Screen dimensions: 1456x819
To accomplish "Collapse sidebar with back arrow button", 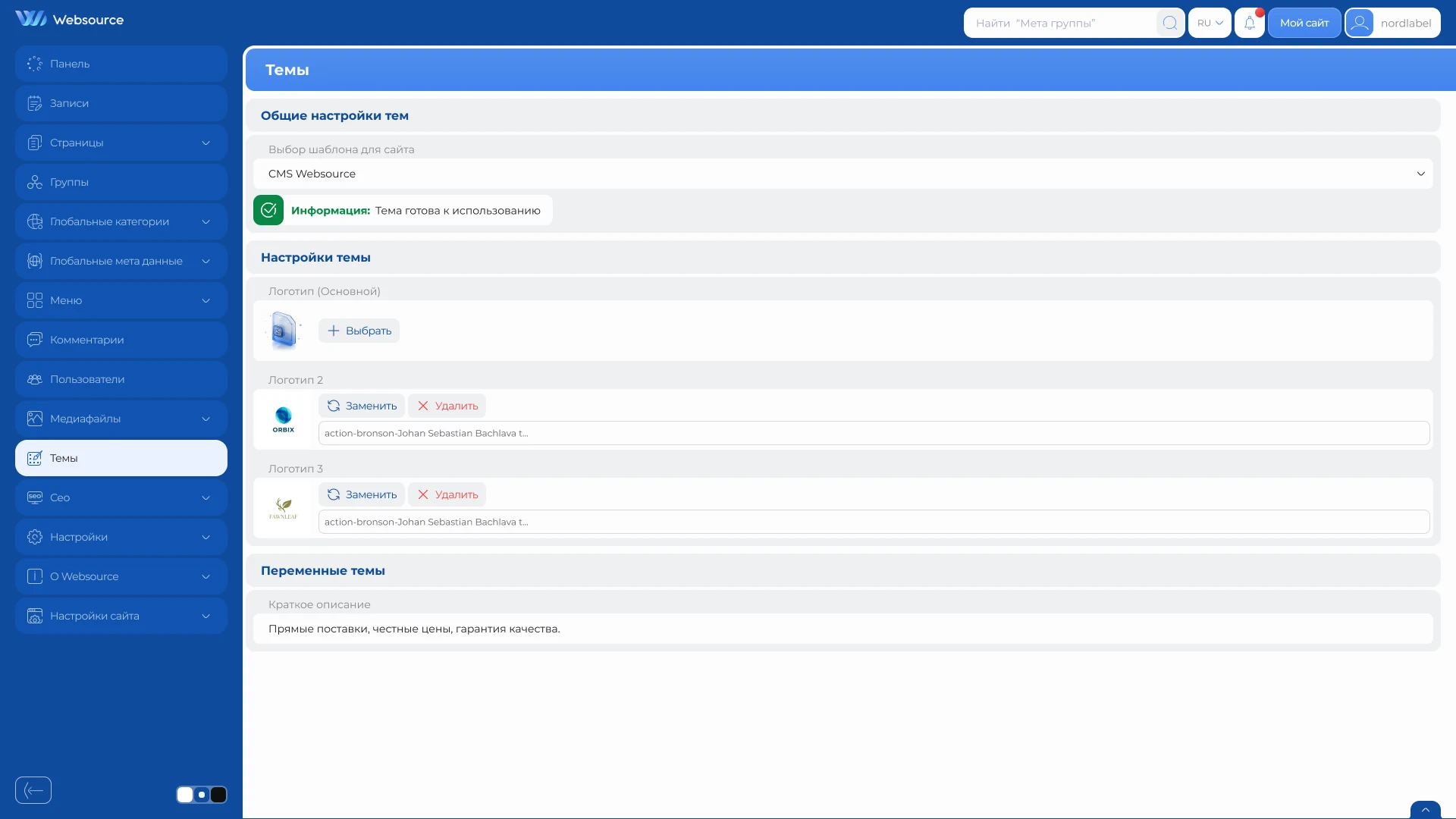I will (33, 790).
